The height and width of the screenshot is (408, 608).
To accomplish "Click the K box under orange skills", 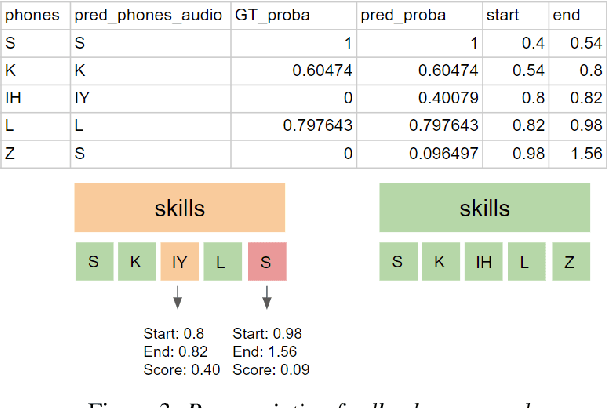I will pyautogui.click(x=136, y=262).
